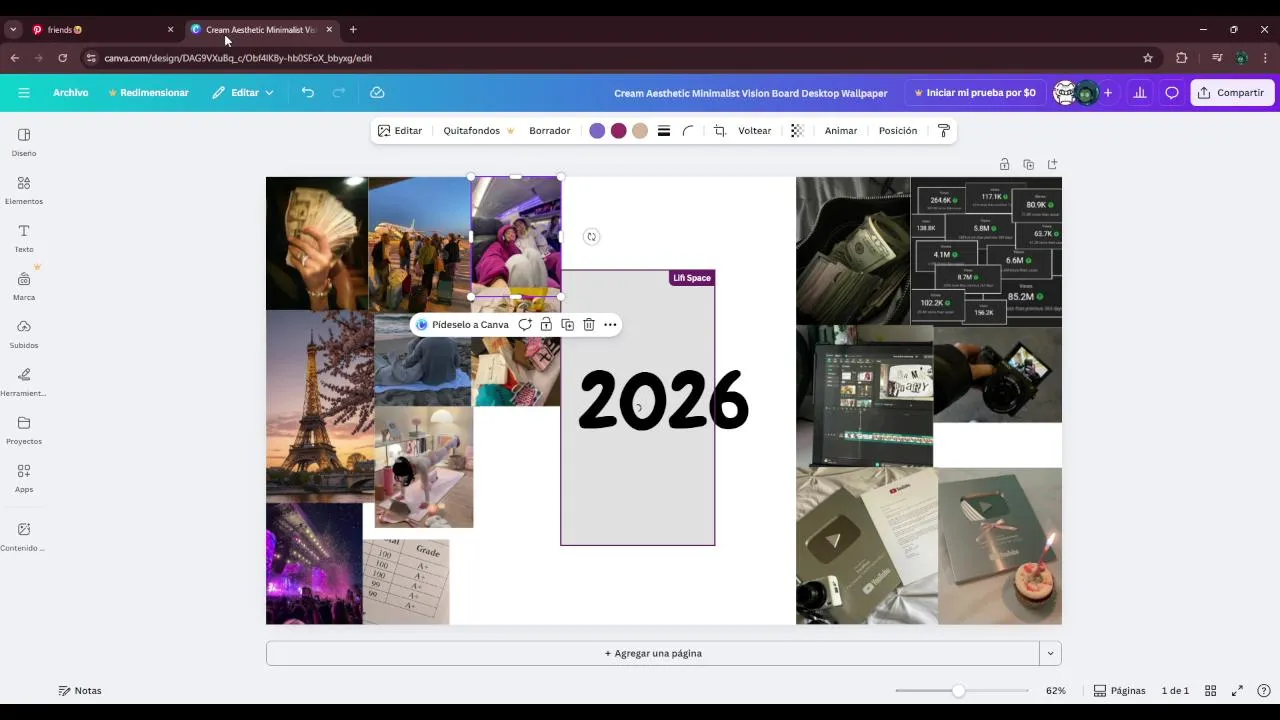Open the Proyectos sidebar panel
Image resolution: width=1280 pixels, height=720 pixels.
click(x=24, y=430)
